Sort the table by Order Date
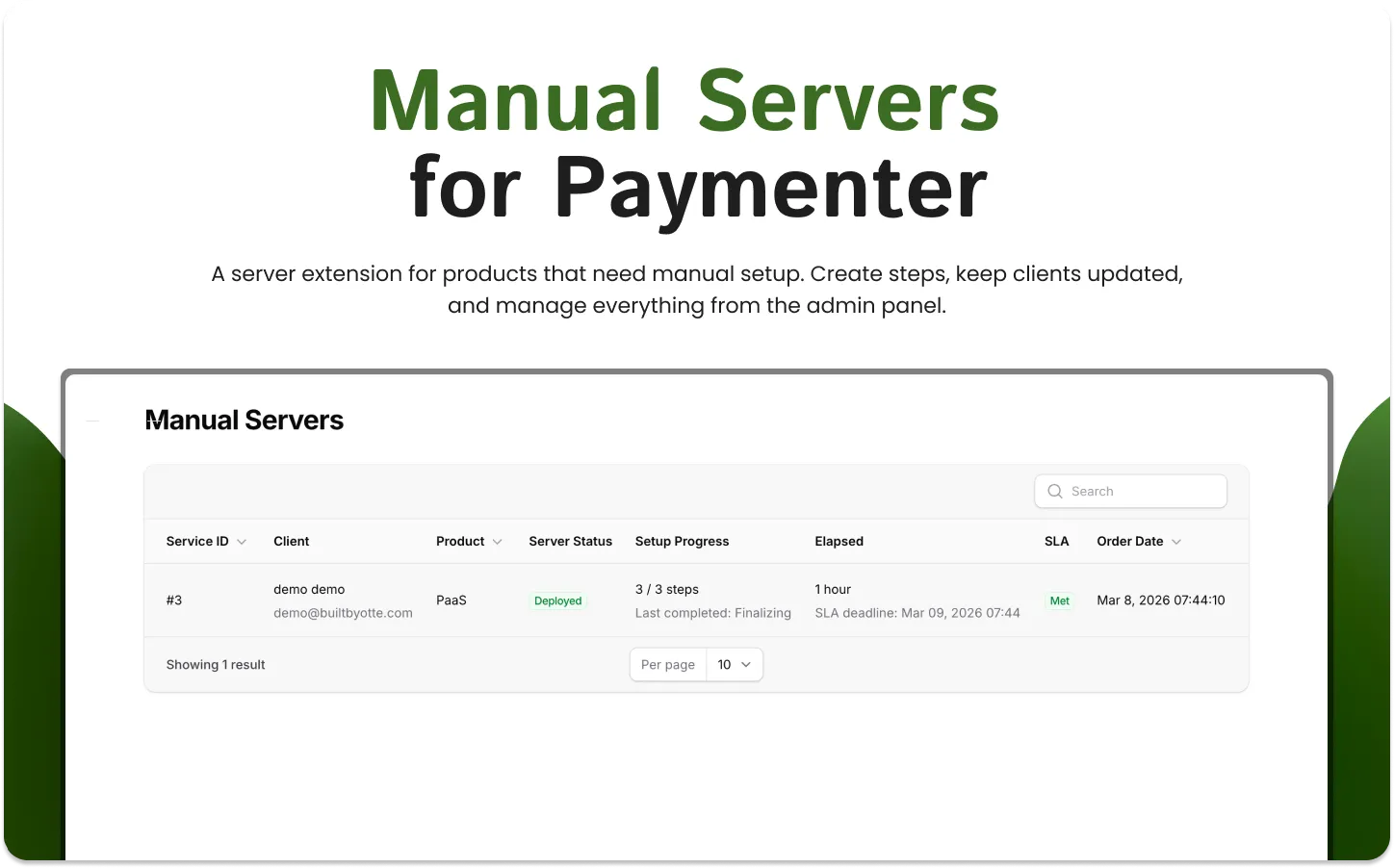This screenshot has width=1394, height=868. [x=1130, y=541]
